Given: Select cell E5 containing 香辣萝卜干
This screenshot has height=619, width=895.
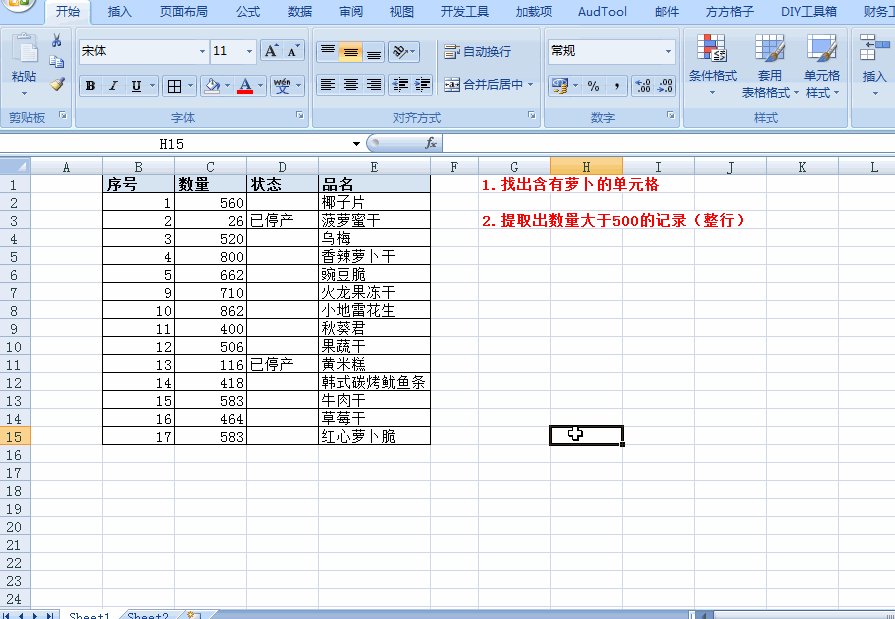Looking at the screenshot, I should coord(374,256).
